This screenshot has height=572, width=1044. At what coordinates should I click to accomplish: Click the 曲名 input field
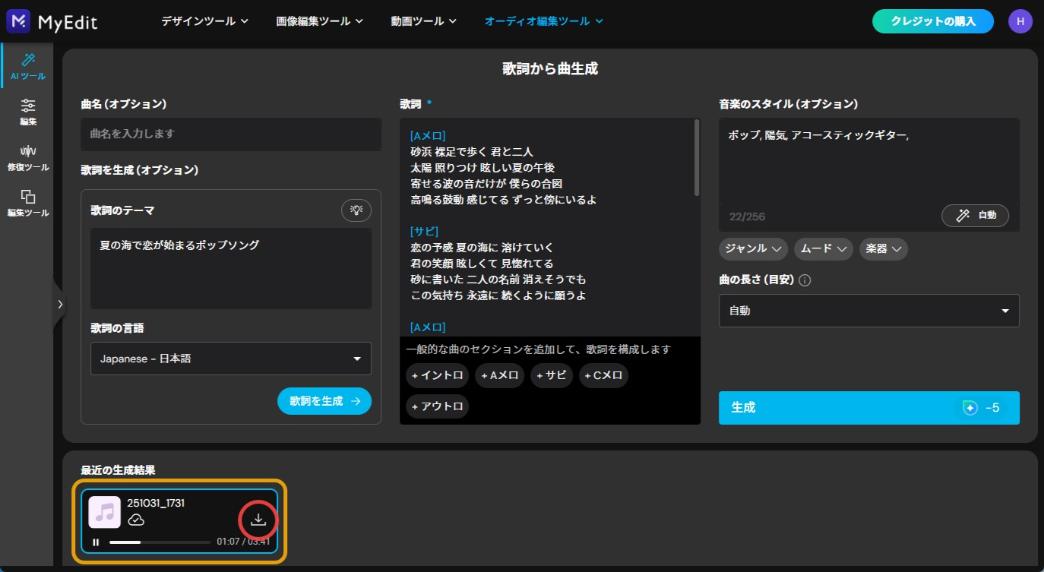pyautogui.click(x=231, y=134)
